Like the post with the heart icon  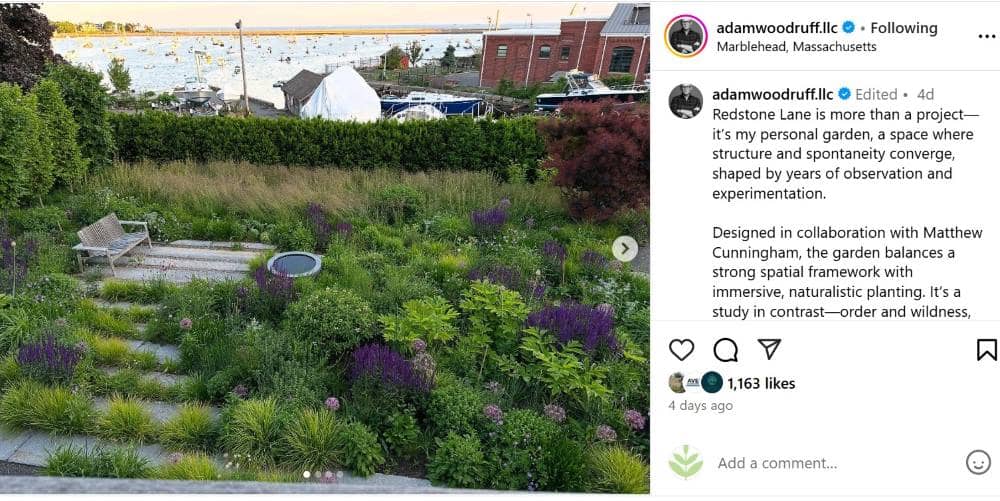pos(681,350)
